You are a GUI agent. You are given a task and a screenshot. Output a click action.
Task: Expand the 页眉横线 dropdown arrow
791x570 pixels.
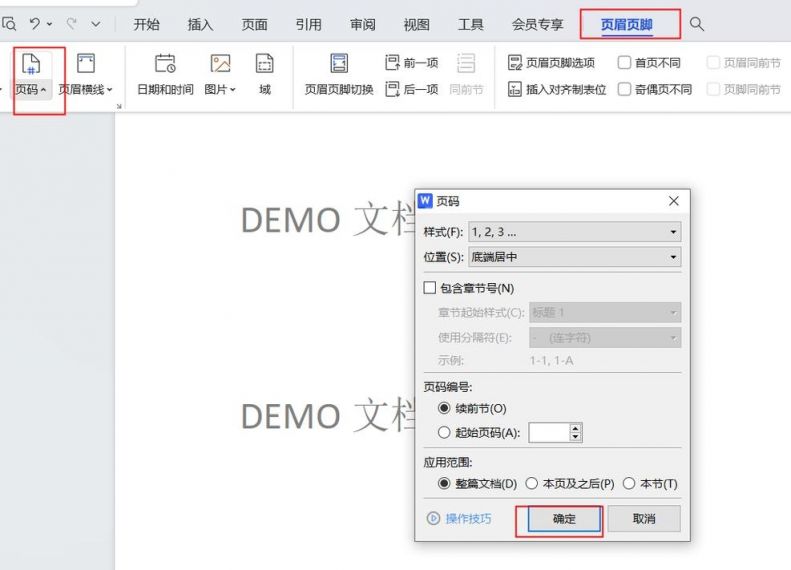(x=109, y=90)
